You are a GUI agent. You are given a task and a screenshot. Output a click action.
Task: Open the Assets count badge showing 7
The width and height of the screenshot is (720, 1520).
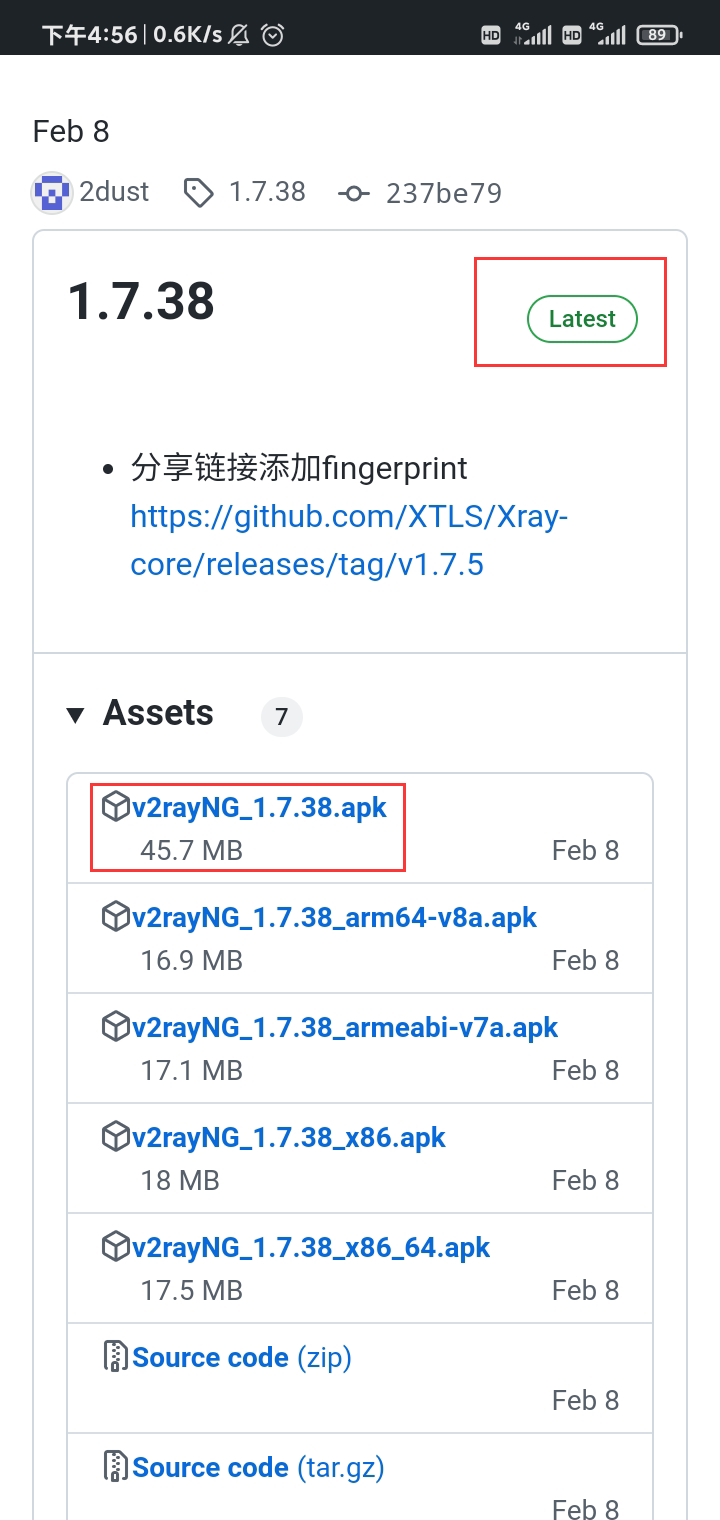click(281, 716)
